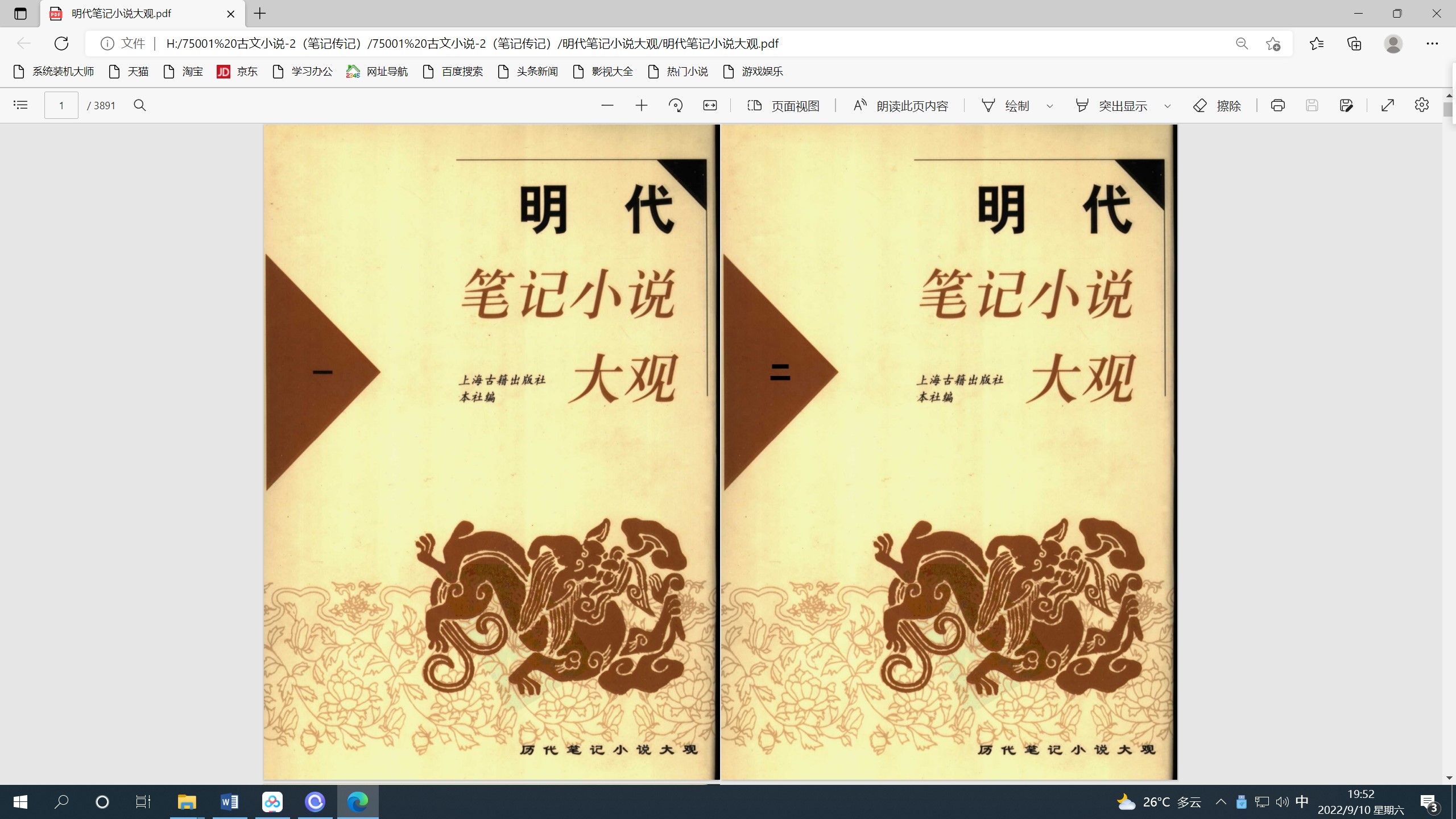Open Windows taskbar search
1456x819 pixels.
tap(61, 802)
